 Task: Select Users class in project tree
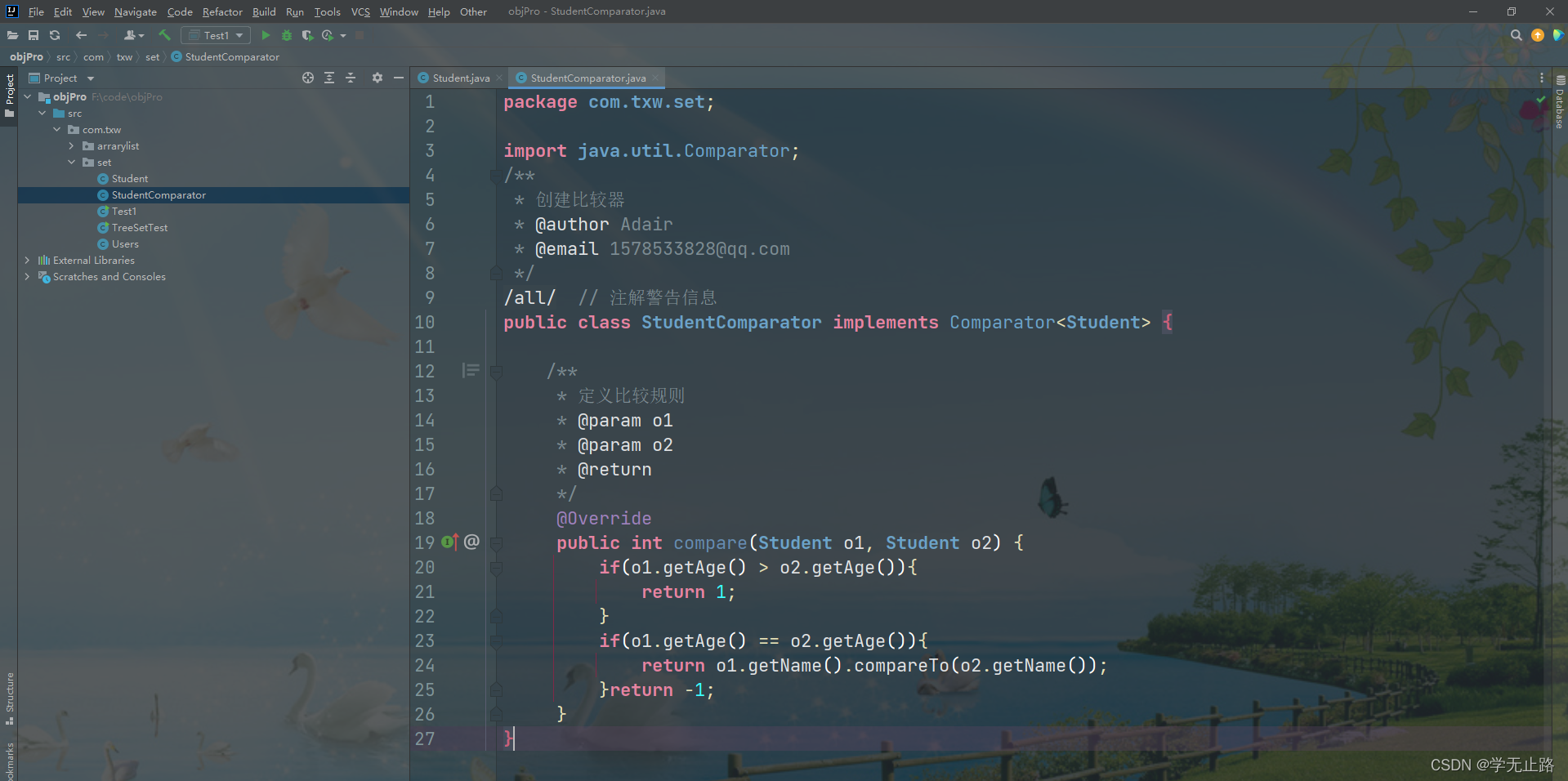[x=125, y=243]
